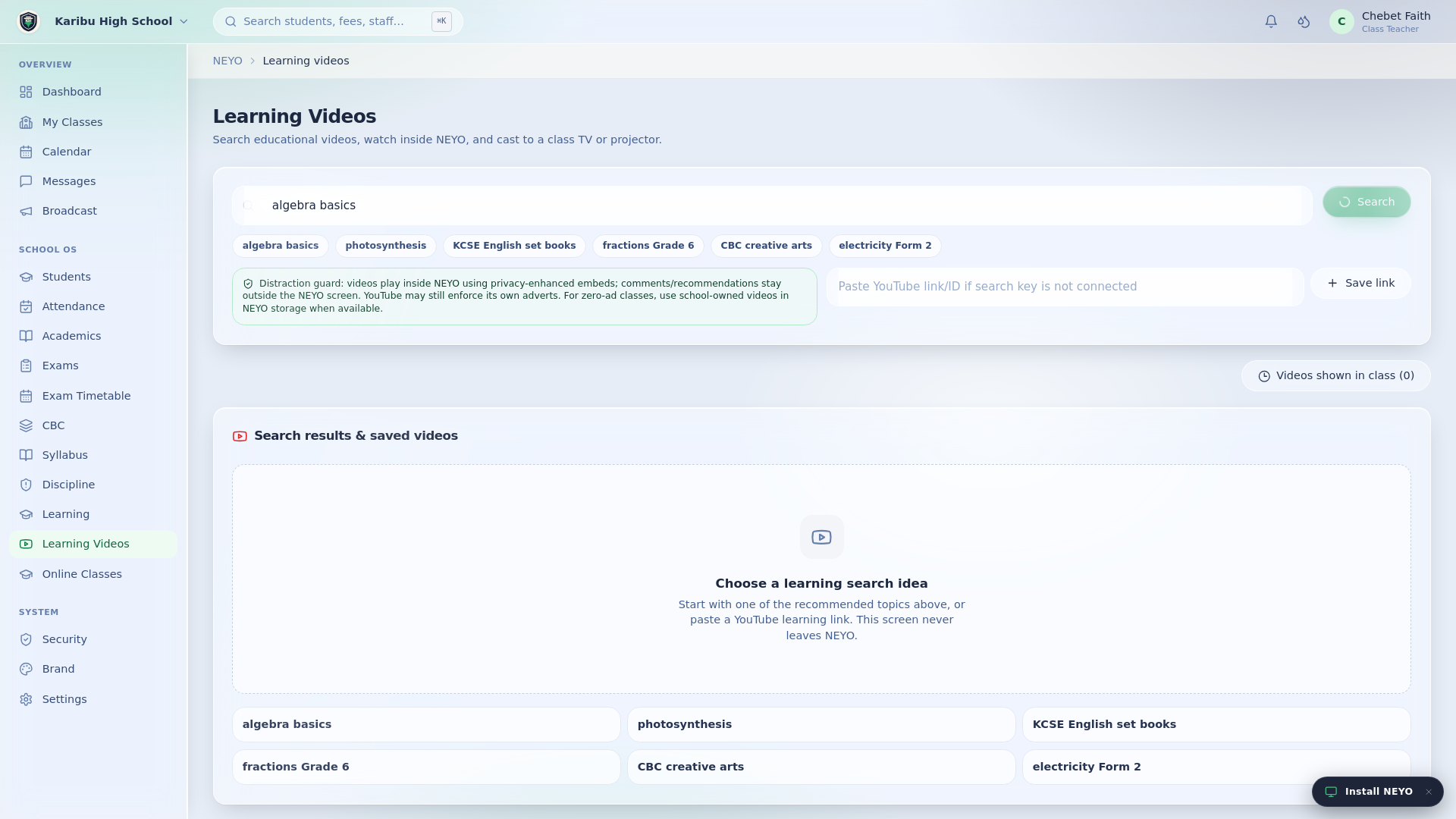
Task: Choose the electricity Form 2 chip
Action: pyautogui.click(x=885, y=246)
